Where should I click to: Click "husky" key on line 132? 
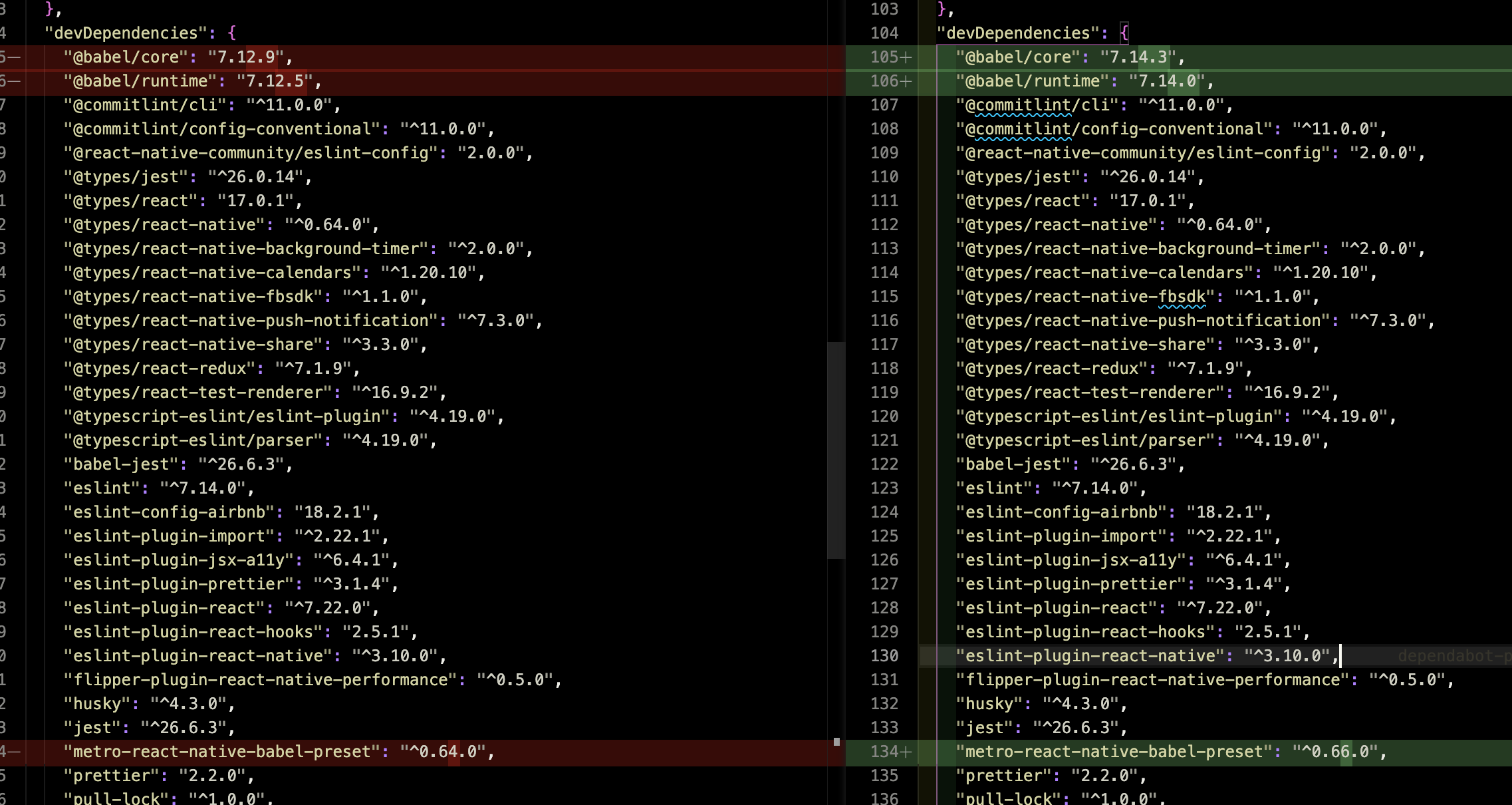click(989, 704)
